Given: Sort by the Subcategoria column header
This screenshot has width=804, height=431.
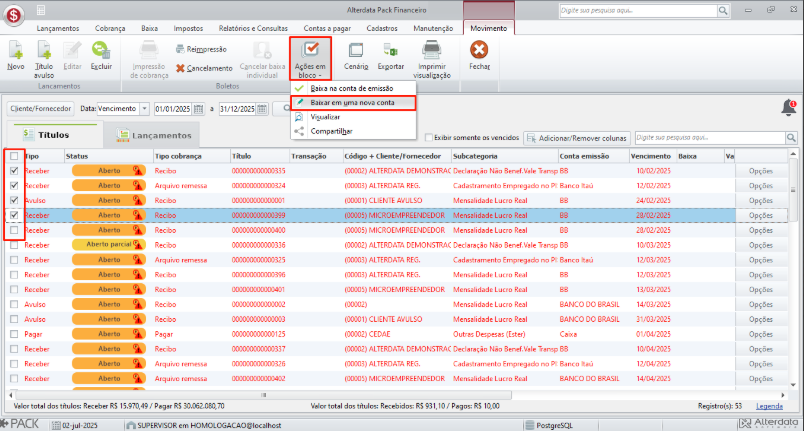Looking at the screenshot, I should [x=504, y=156].
